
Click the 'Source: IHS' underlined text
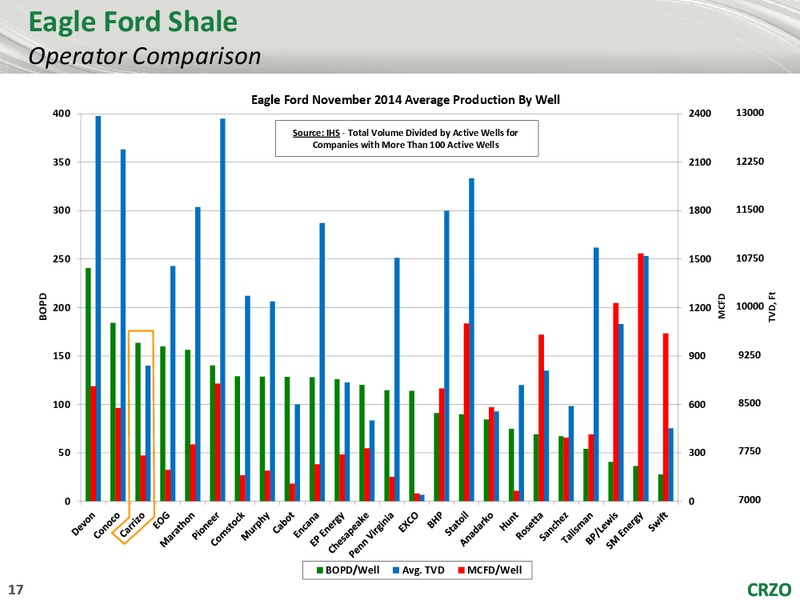click(x=316, y=133)
